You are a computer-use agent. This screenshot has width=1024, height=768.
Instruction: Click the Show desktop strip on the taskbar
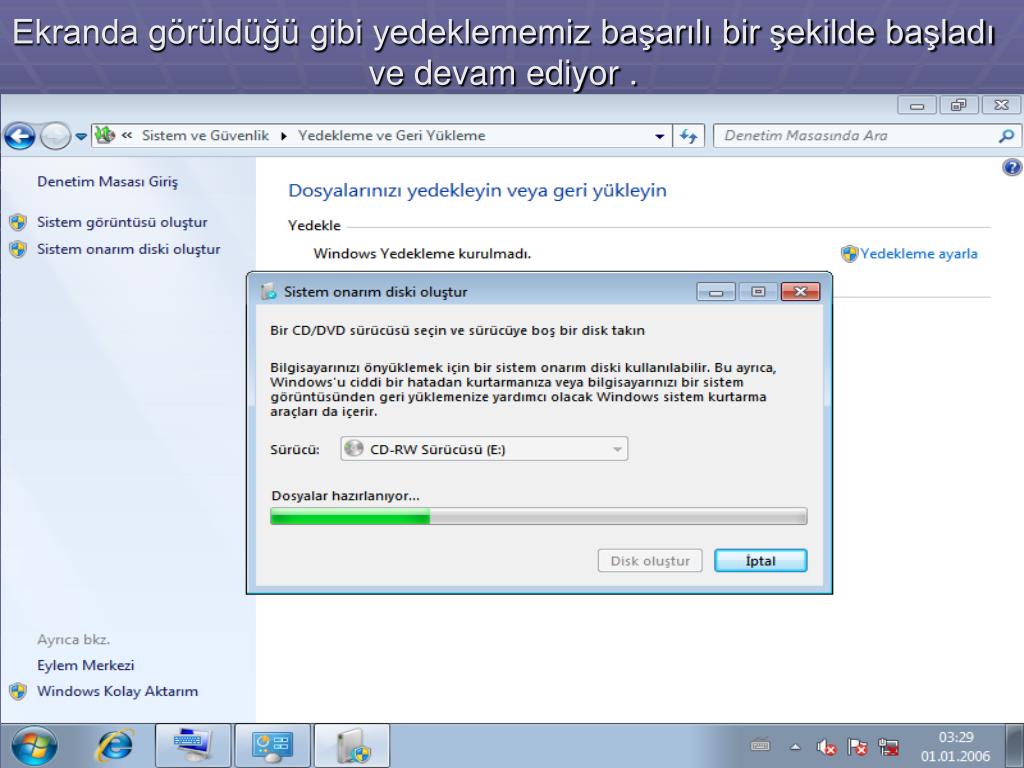[1015, 746]
